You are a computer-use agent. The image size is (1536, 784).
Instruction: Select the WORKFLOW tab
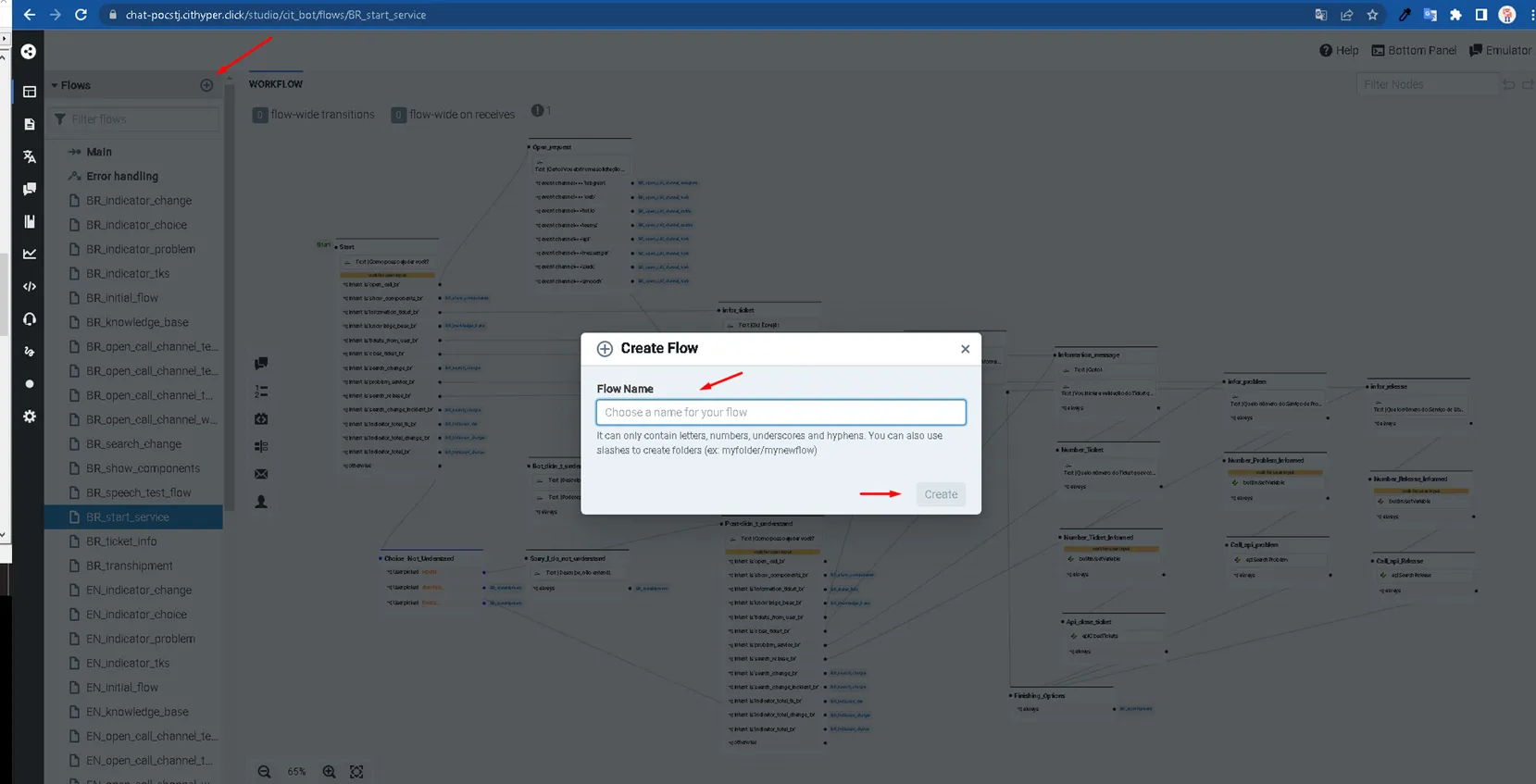coord(275,84)
